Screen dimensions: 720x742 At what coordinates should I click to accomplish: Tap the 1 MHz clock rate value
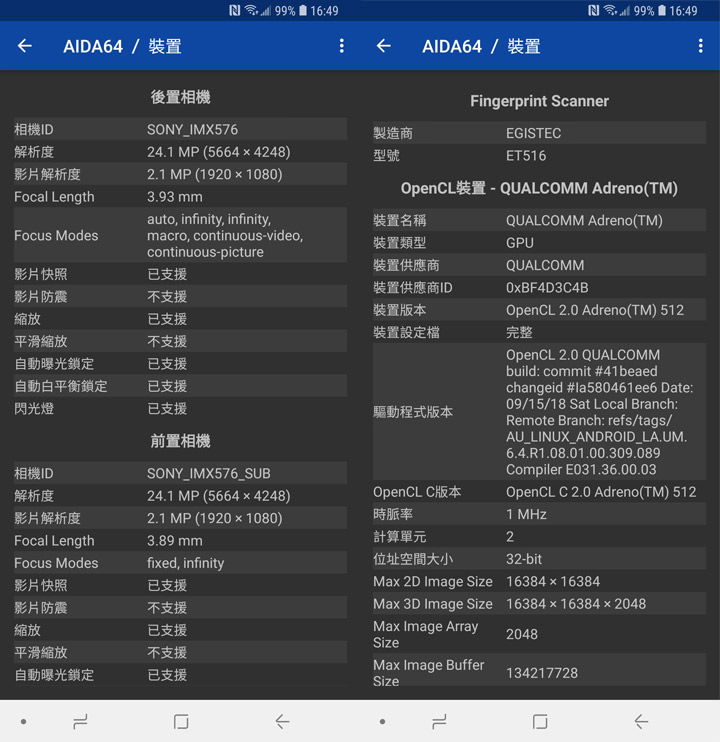[526, 514]
